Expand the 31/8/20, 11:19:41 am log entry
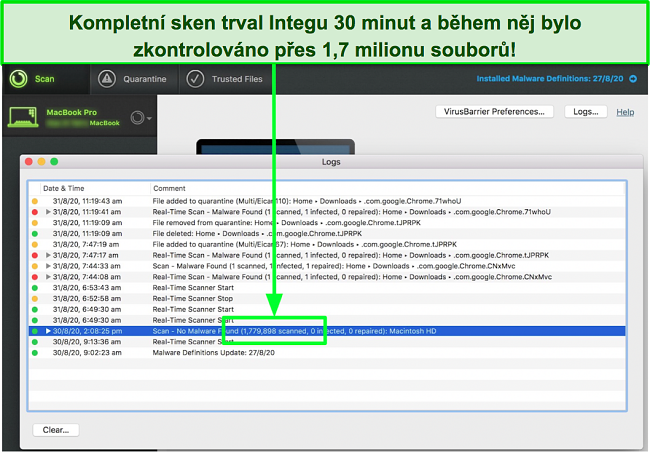 (x=48, y=212)
